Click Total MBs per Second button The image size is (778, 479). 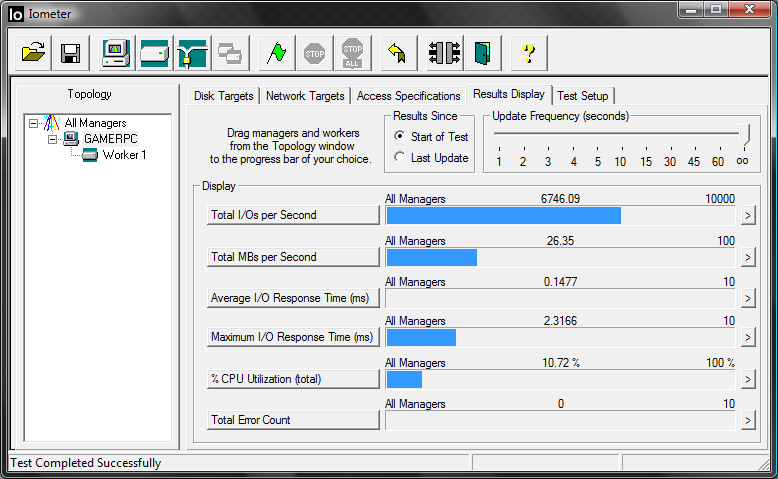click(x=293, y=257)
